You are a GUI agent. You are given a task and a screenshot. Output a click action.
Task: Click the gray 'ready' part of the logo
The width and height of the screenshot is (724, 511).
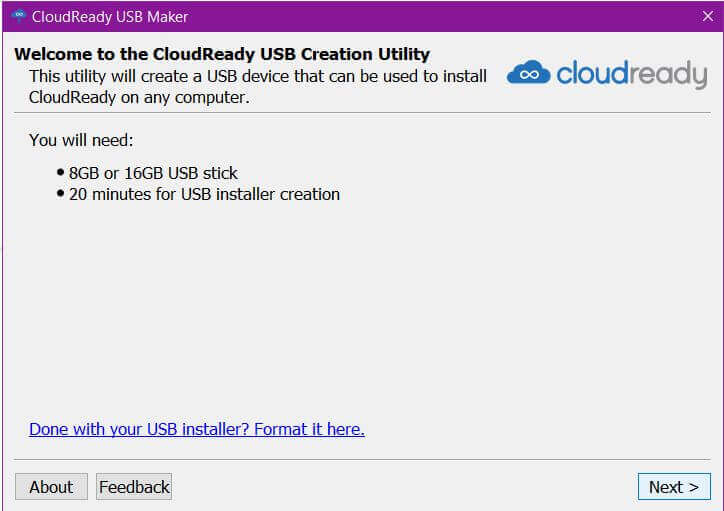tap(668, 74)
